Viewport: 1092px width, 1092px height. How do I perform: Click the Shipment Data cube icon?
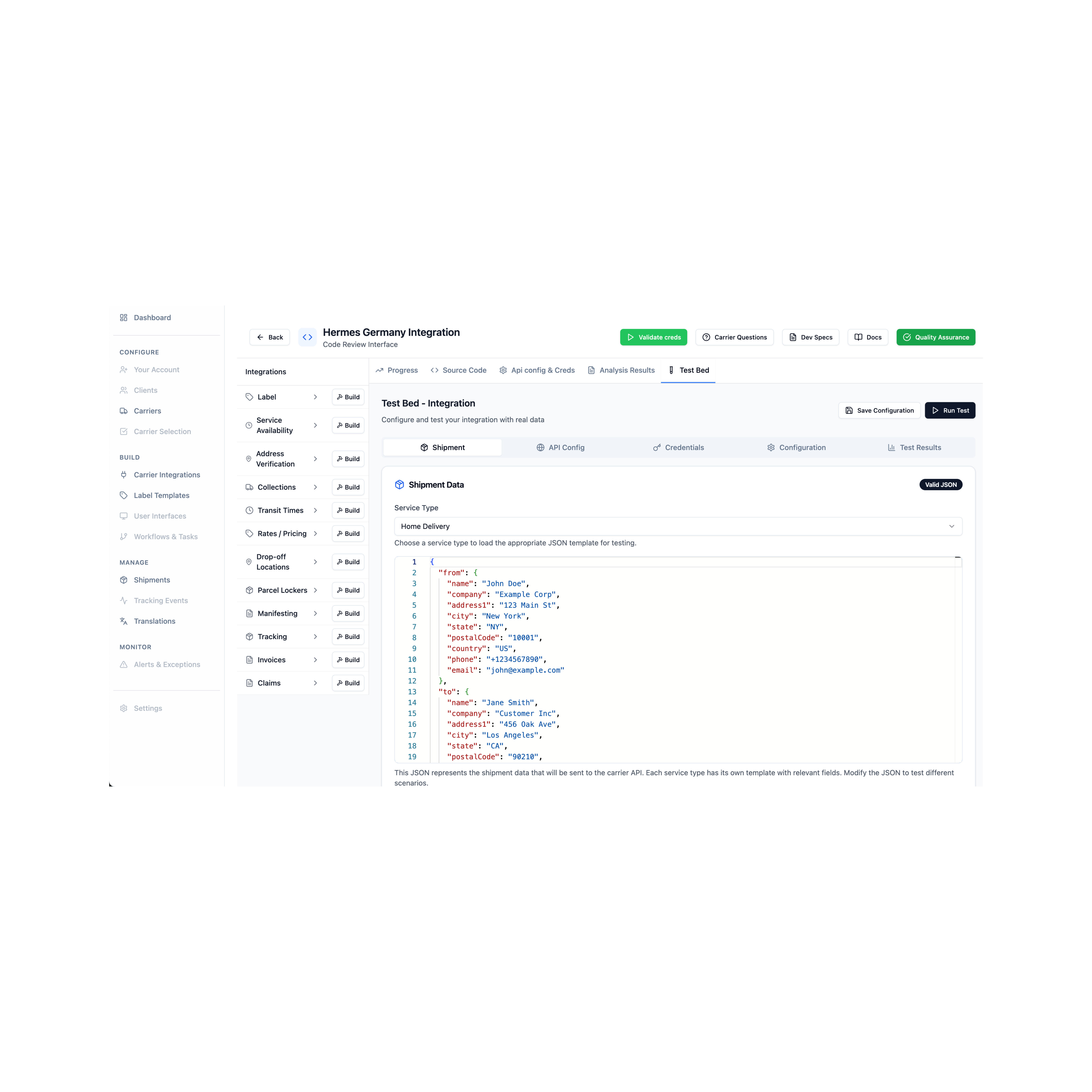pyautogui.click(x=400, y=485)
